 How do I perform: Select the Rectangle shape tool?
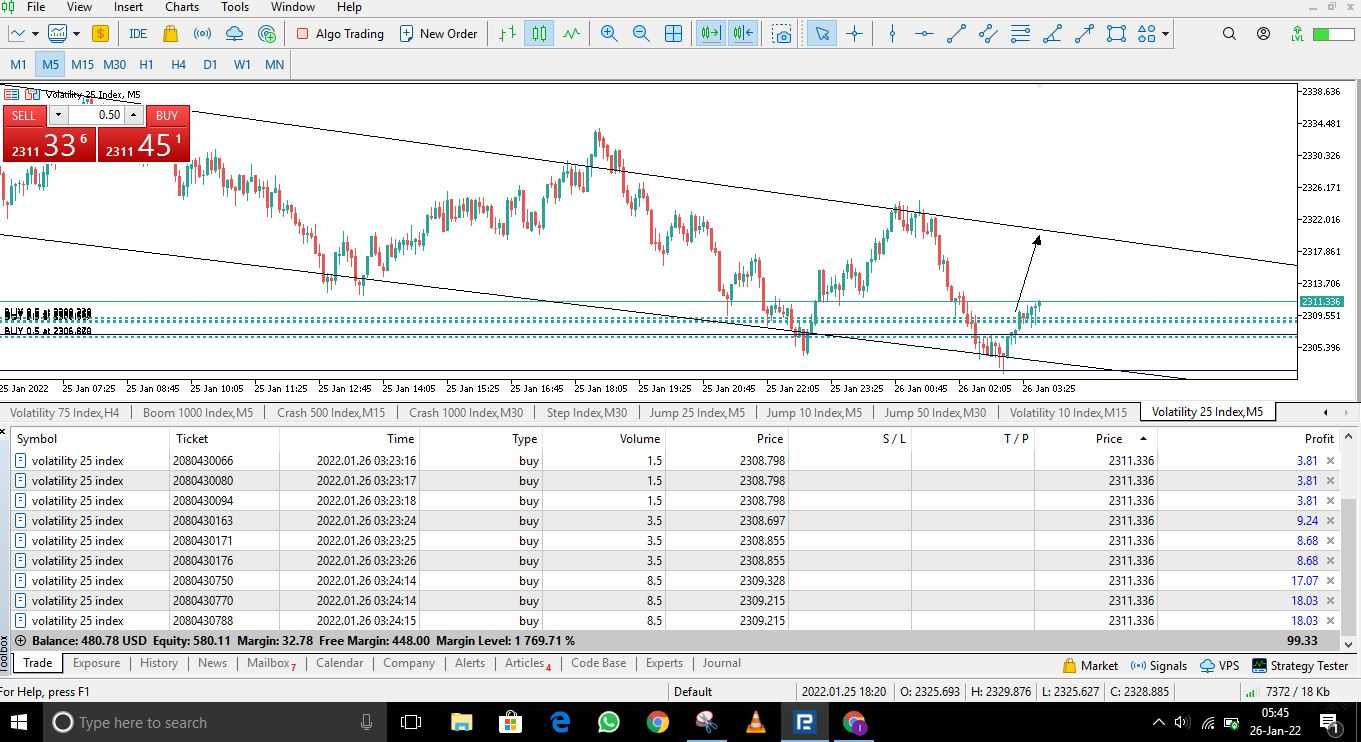pyautogui.click(x=1116, y=33)
